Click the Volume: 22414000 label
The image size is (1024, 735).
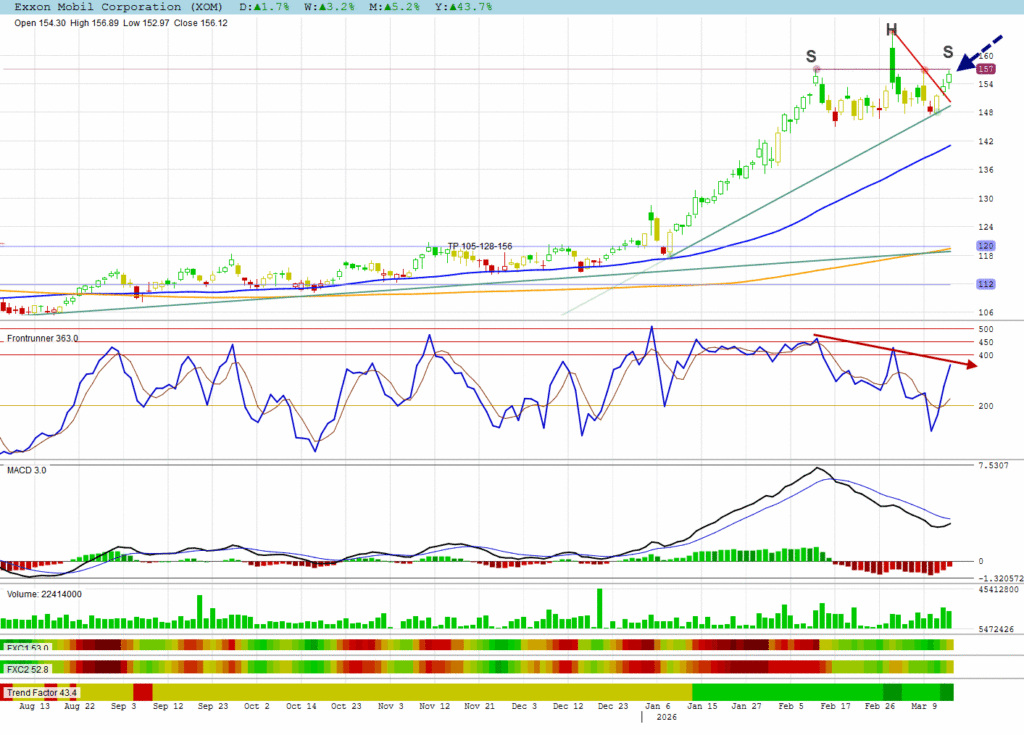pos(45,594)
